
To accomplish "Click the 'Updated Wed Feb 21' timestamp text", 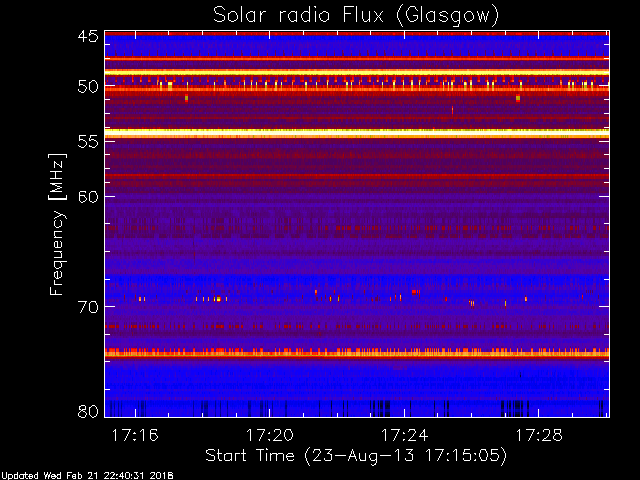I will 87,476.
